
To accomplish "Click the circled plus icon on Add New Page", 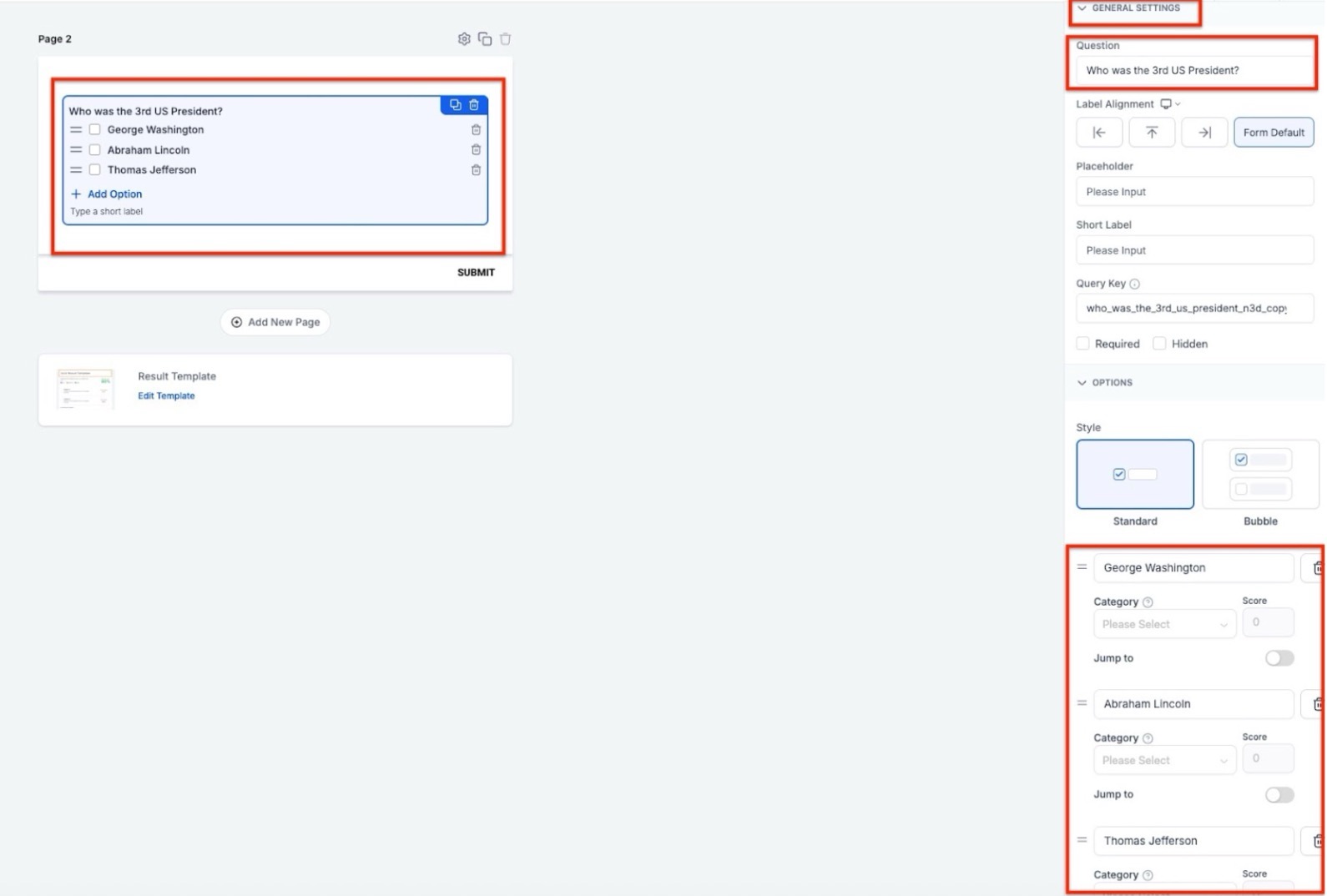I will point(236,322).
